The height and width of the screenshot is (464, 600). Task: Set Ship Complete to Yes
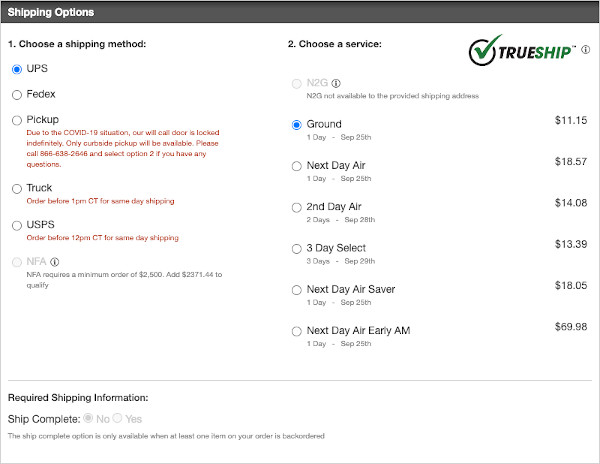click(x=117, y=418)
